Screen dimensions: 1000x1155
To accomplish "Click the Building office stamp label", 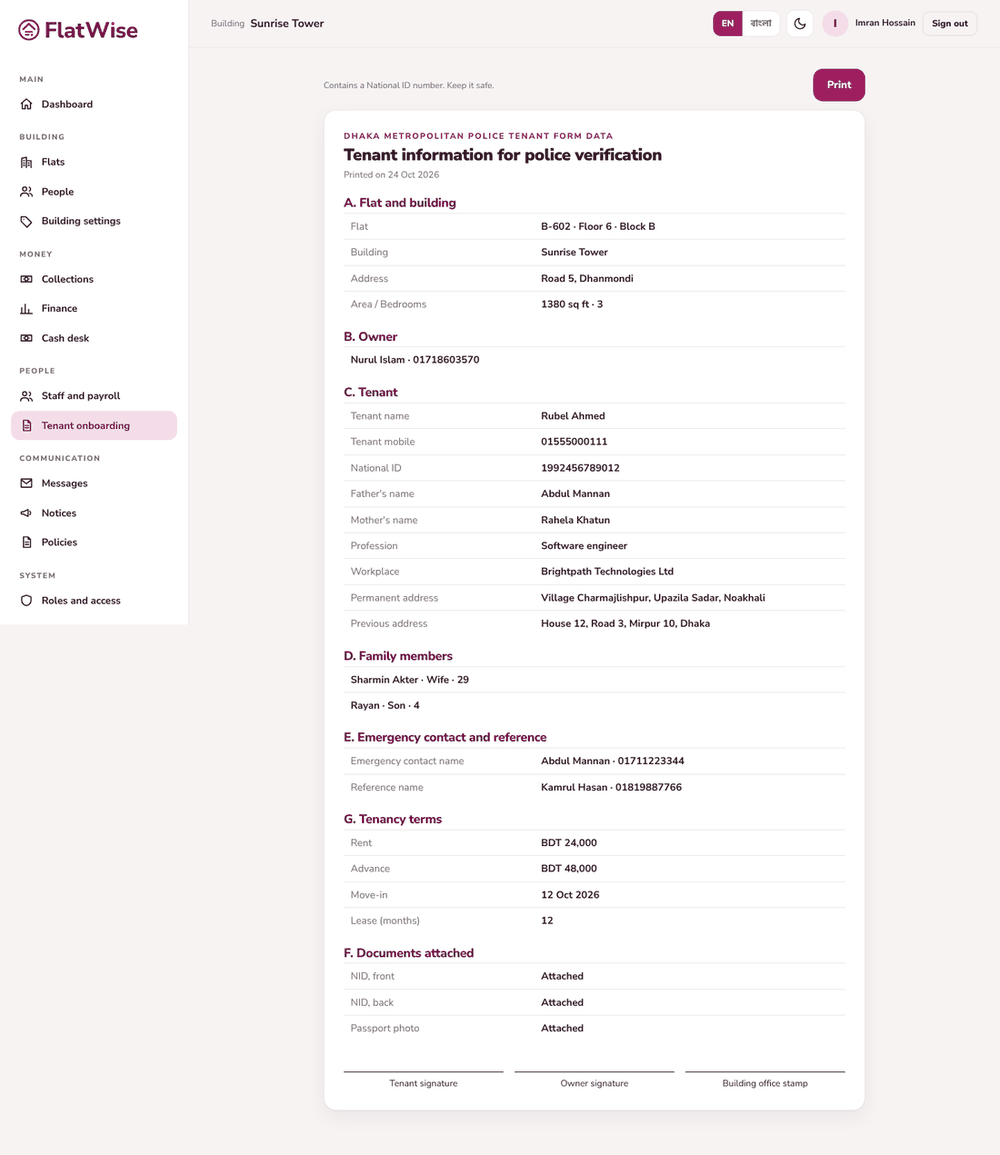I will 765,1084.
